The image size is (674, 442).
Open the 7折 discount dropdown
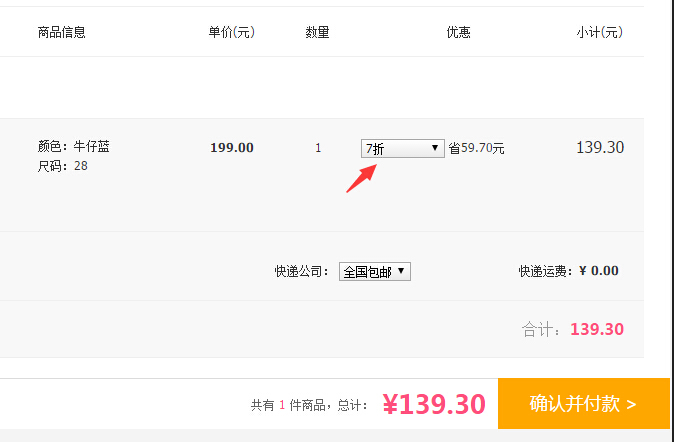(402, 148)
